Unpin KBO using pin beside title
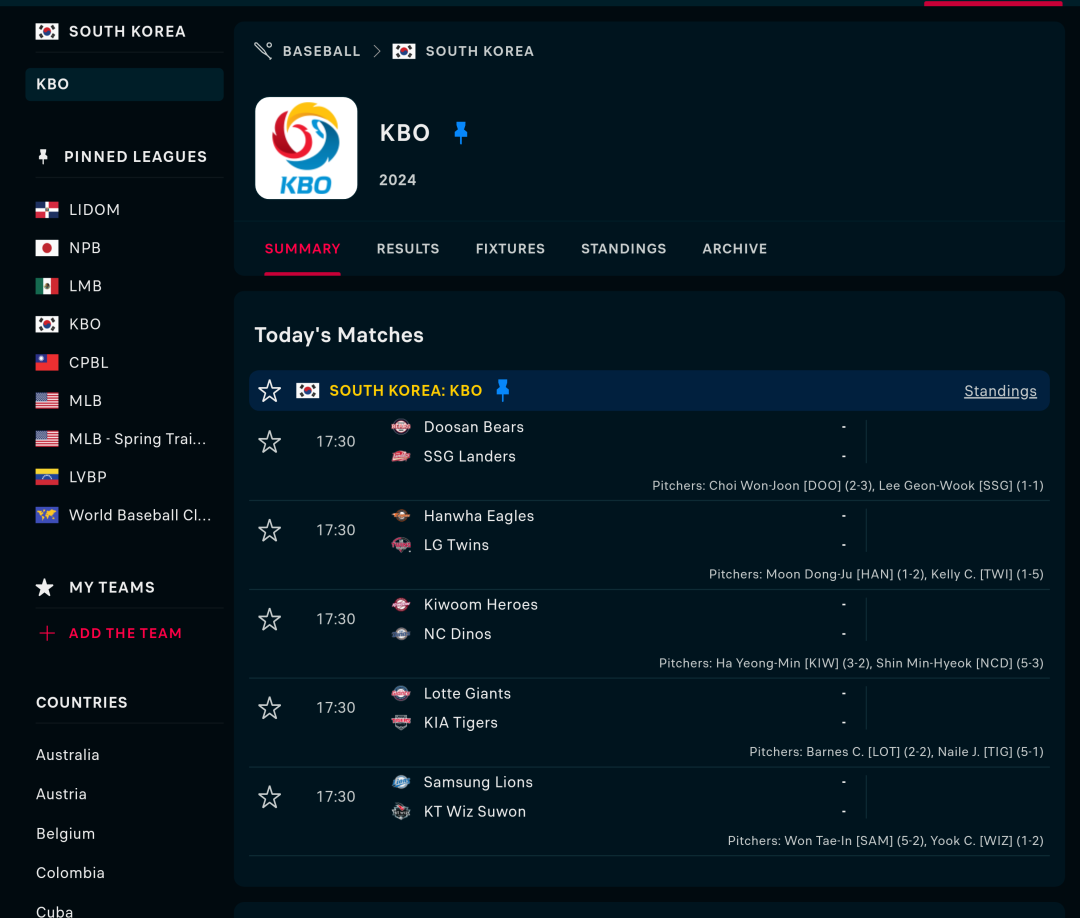The image size is (1080, 918). coord(461,132)
